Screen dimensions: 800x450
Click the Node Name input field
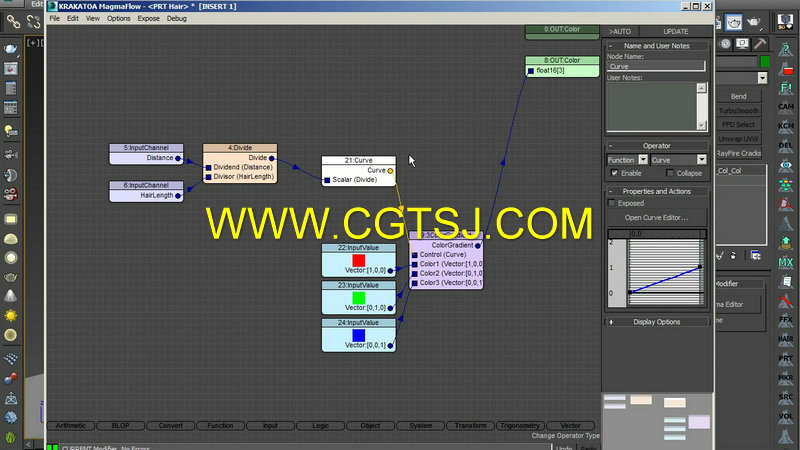tap(656, 66)
